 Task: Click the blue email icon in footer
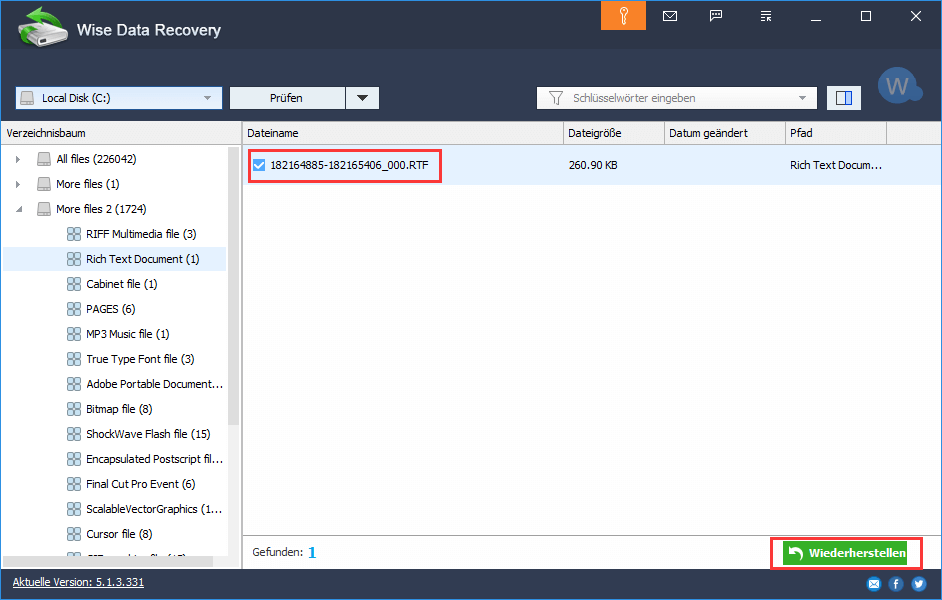click(x=874, y=584)
